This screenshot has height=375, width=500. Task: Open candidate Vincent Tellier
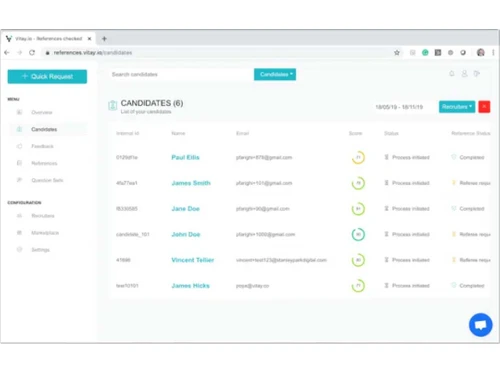pos(193,260)
